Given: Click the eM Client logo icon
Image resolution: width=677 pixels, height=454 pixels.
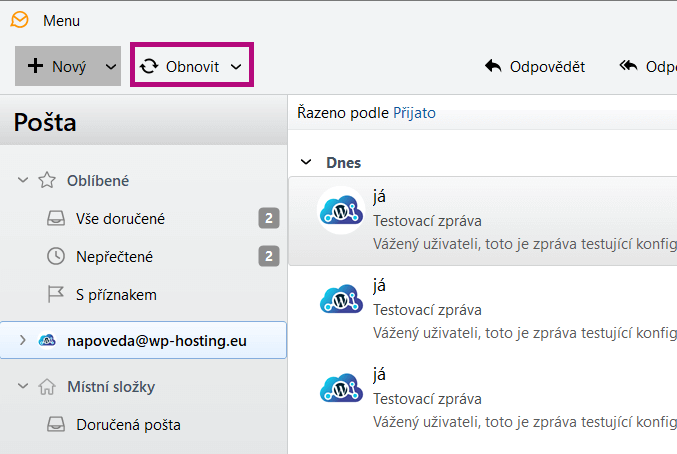Looking at the screenshot, I should 20,20.
